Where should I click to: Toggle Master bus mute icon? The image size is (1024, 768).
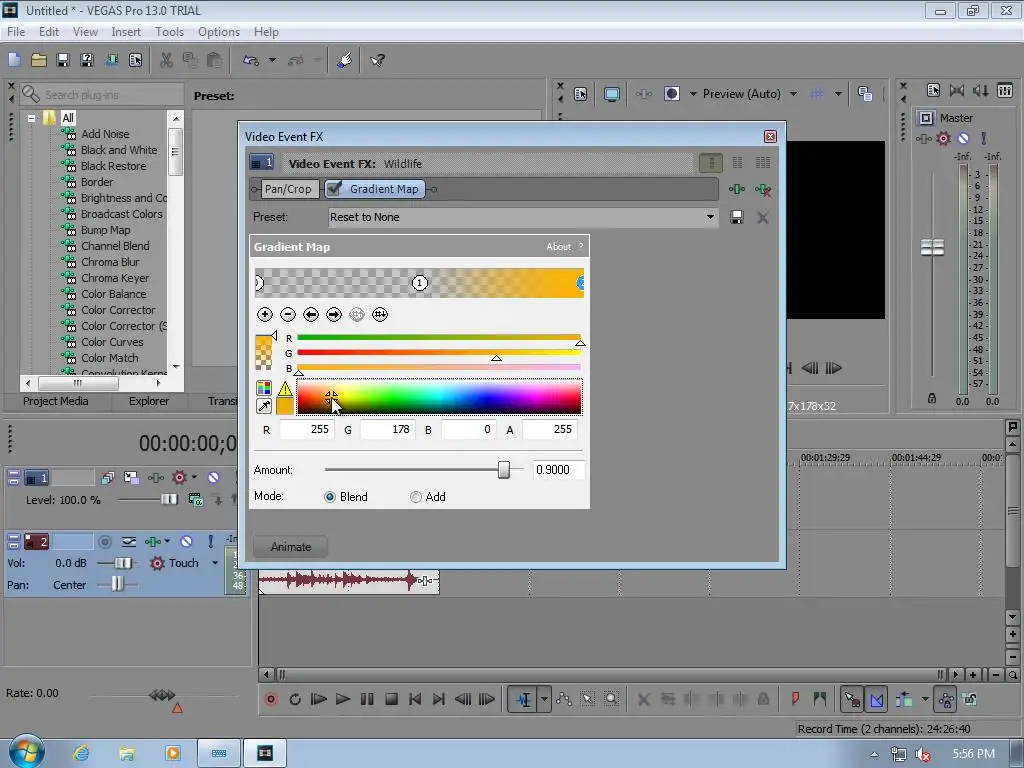click(963, 138)
